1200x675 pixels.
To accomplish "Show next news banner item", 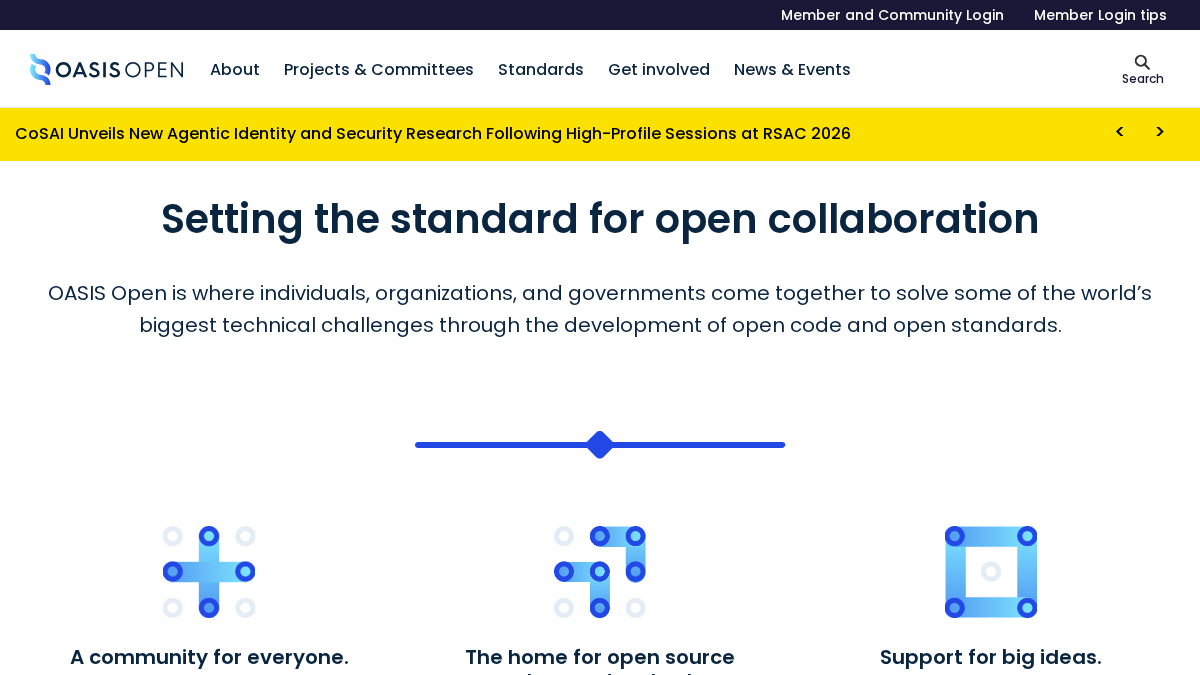I will (1160, 132).
